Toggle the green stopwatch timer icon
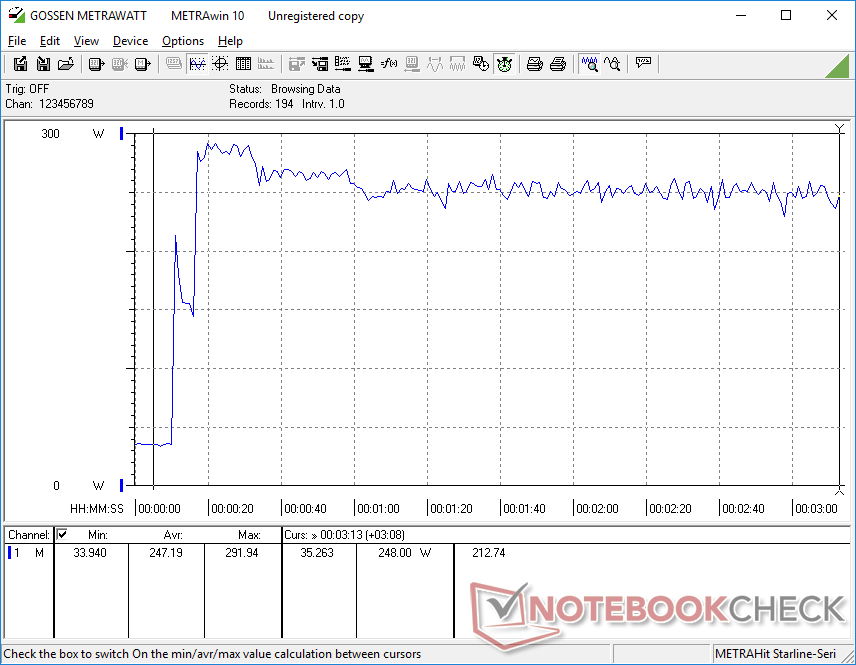Viewport: 856px width, 665px height. pyautogui.click(x=504, y=64)
